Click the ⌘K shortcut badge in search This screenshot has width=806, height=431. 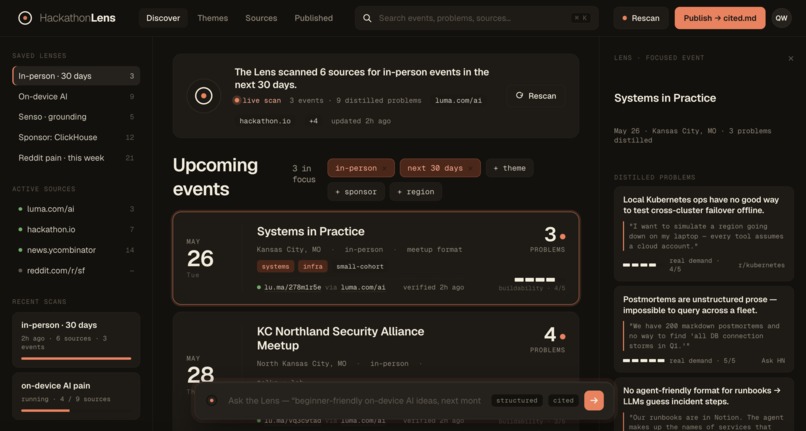(x=581, y=18)
